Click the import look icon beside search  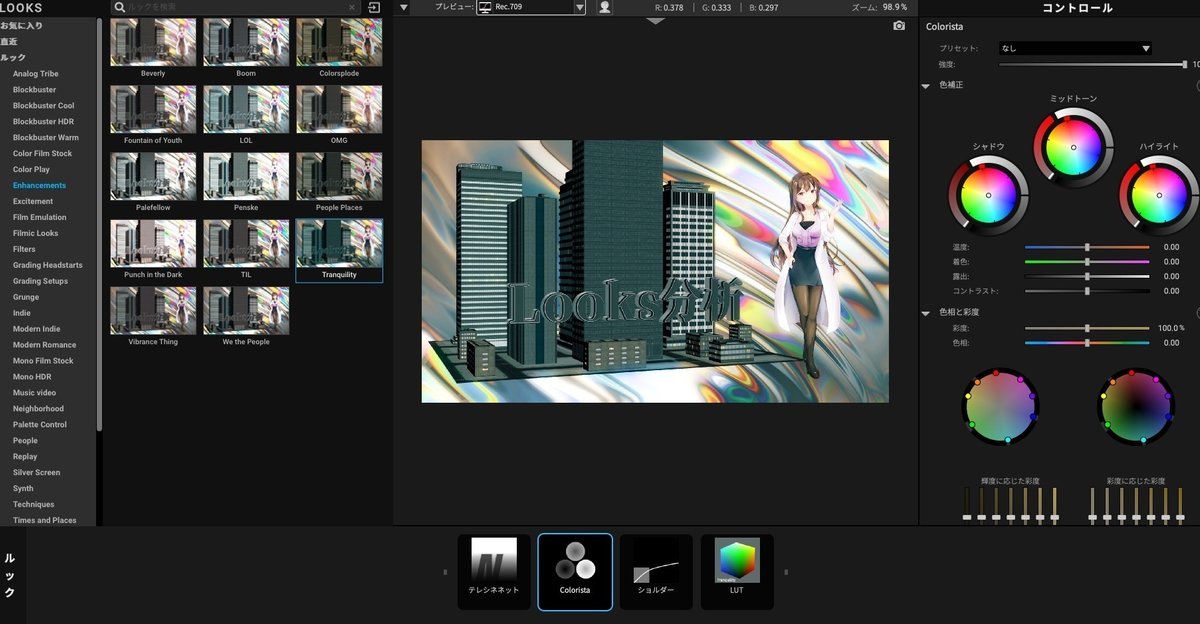374,7
